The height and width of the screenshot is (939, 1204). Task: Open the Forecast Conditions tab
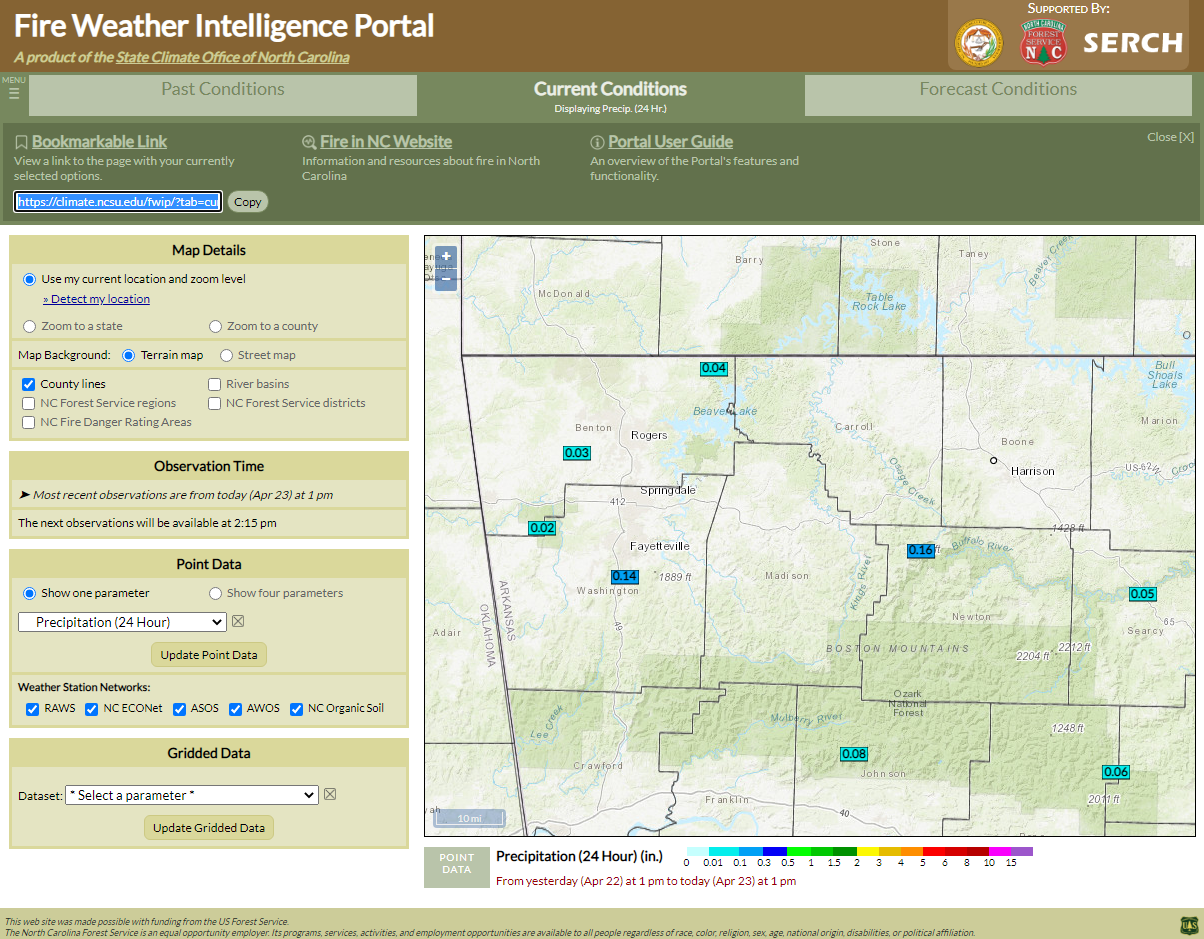click(x=998, y=95)
